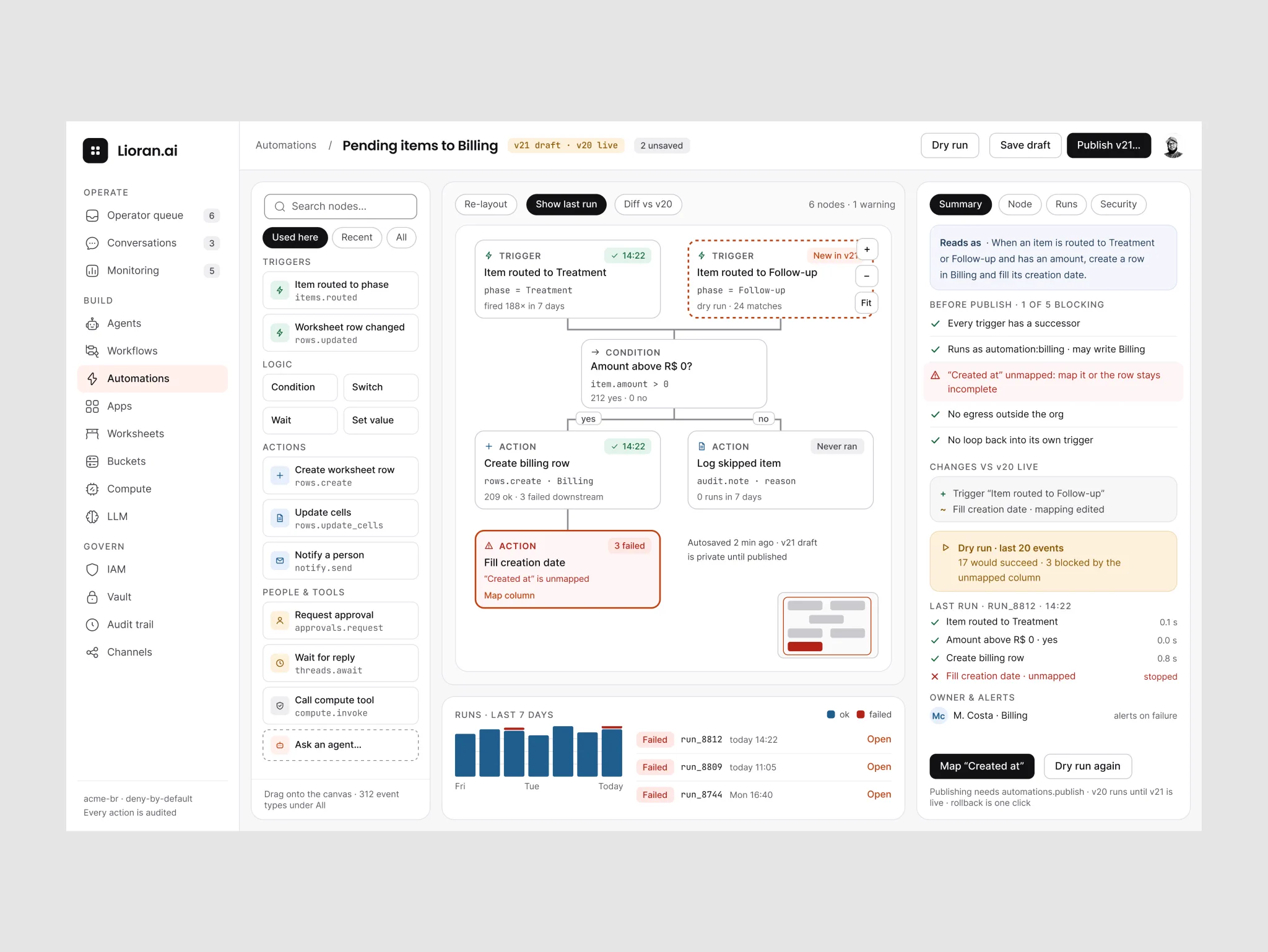The height and width of the screenshot is (952, 1268).
Task: Click the Monitoring chart icon
Action: (x=92, y=270)
